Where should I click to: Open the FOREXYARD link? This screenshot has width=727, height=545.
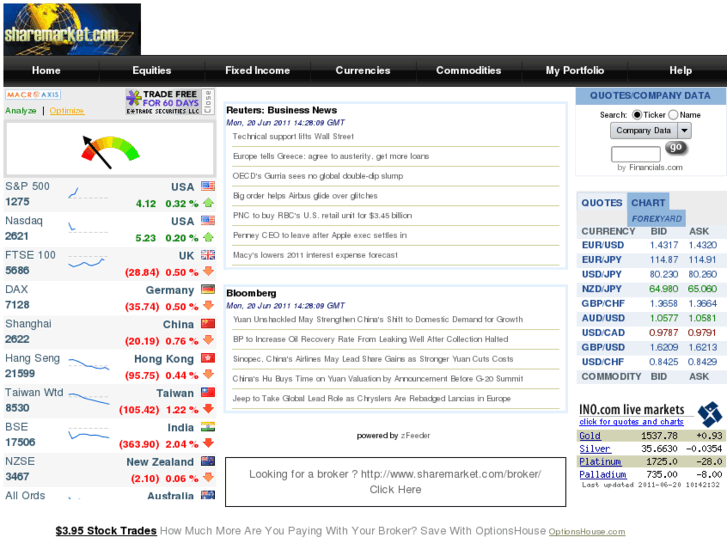[657, 218]
